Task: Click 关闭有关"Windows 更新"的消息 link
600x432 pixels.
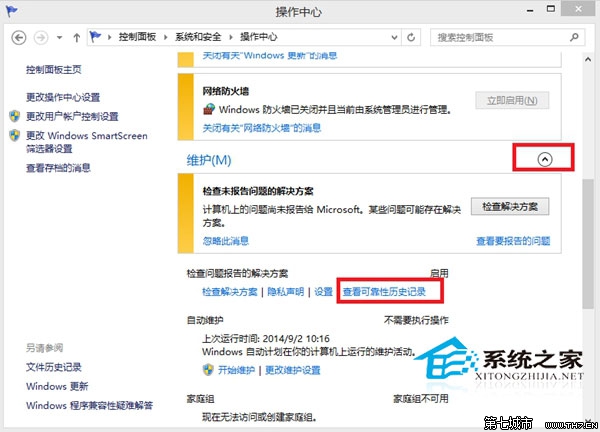Action: pos(270,56)
